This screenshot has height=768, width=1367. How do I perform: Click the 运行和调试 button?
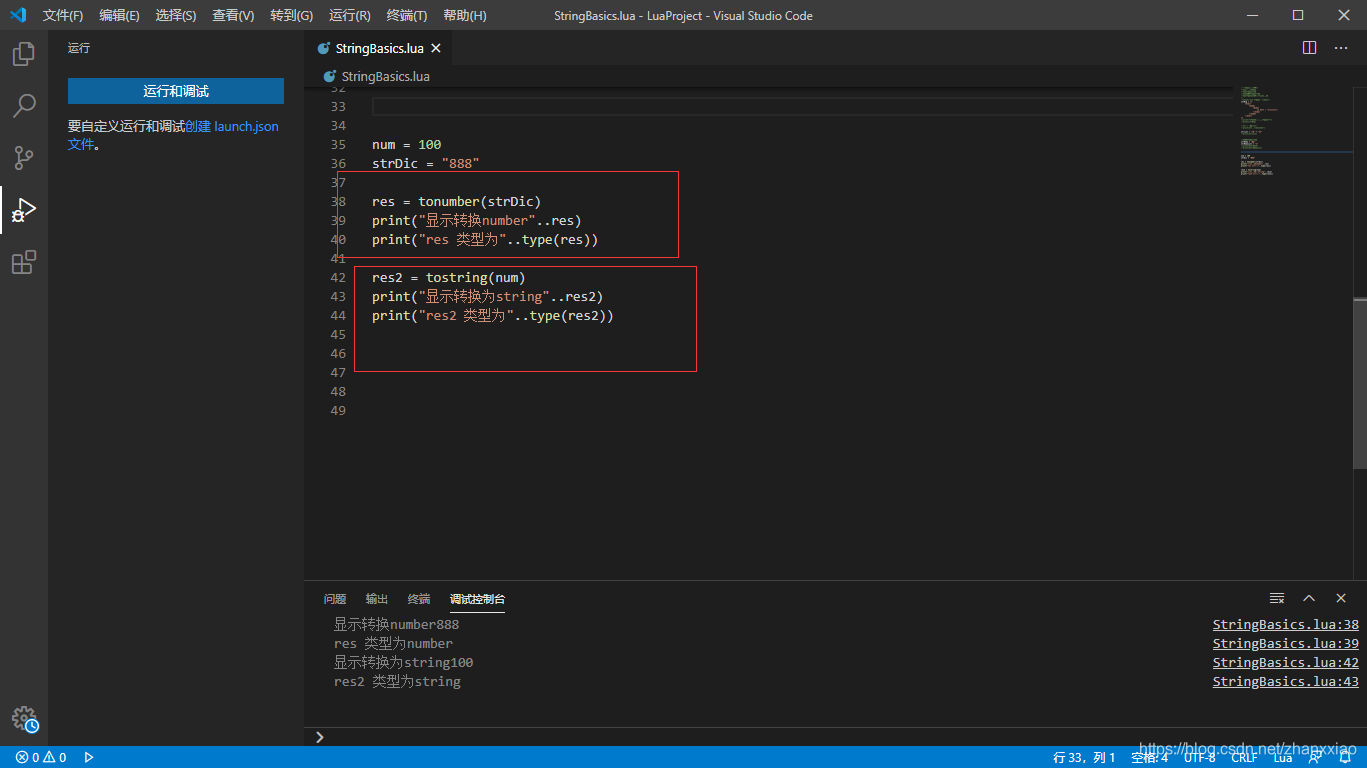pos(176,91)
